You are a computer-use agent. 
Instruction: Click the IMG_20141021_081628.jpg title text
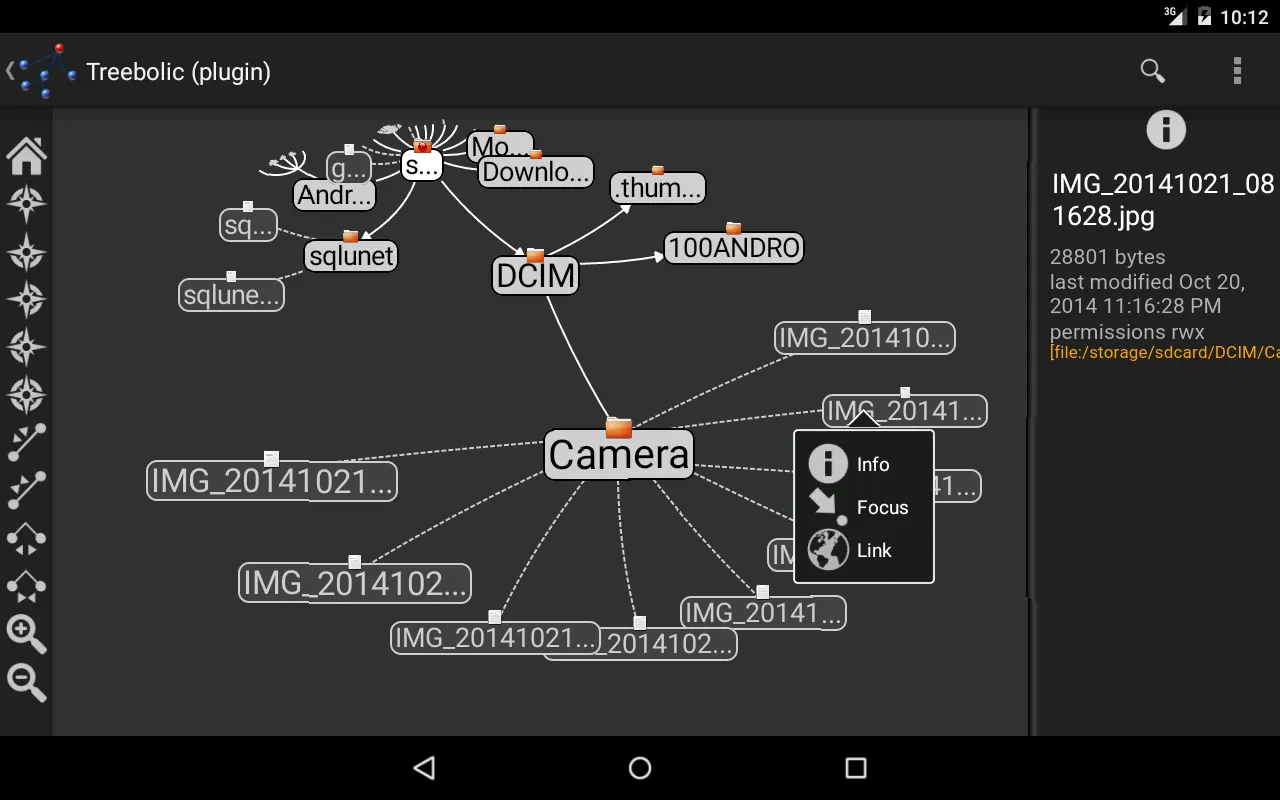click(1163, 200)
